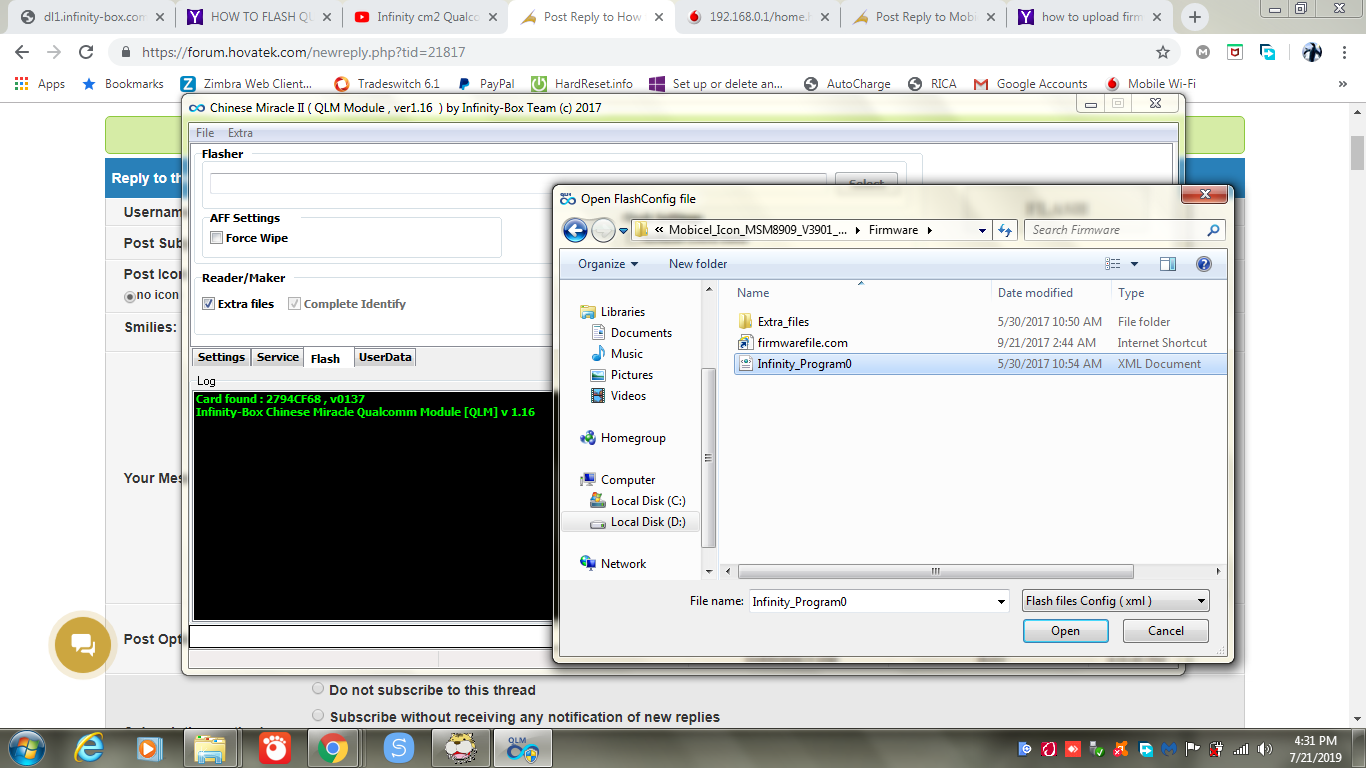
Task: Switch to Google Chrome in the taskbar
Action: pyautogui.click(x=333, y=747)
